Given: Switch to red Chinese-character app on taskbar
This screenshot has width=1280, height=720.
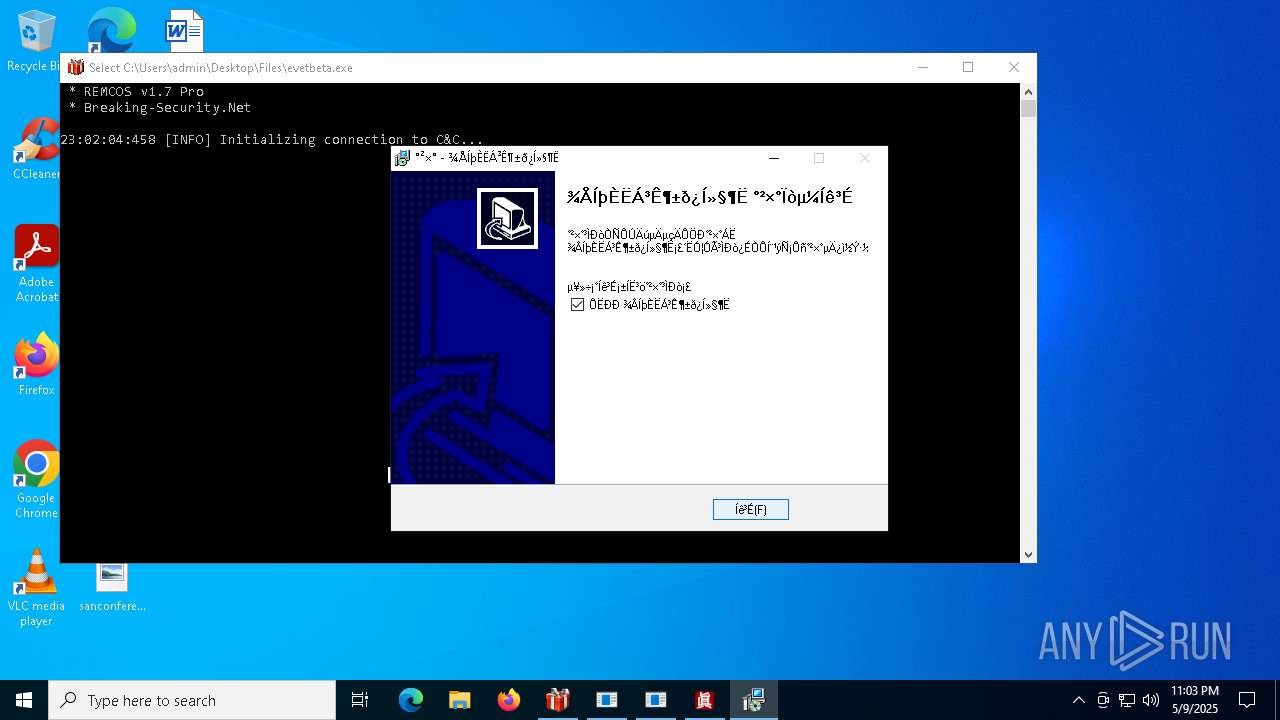Looking at the screenshot, I should (x=705, y=700).
